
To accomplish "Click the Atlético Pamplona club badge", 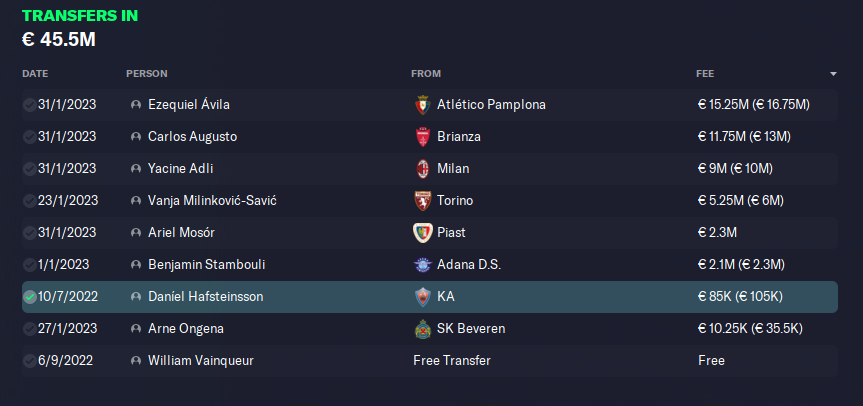I will coord(421,105).
